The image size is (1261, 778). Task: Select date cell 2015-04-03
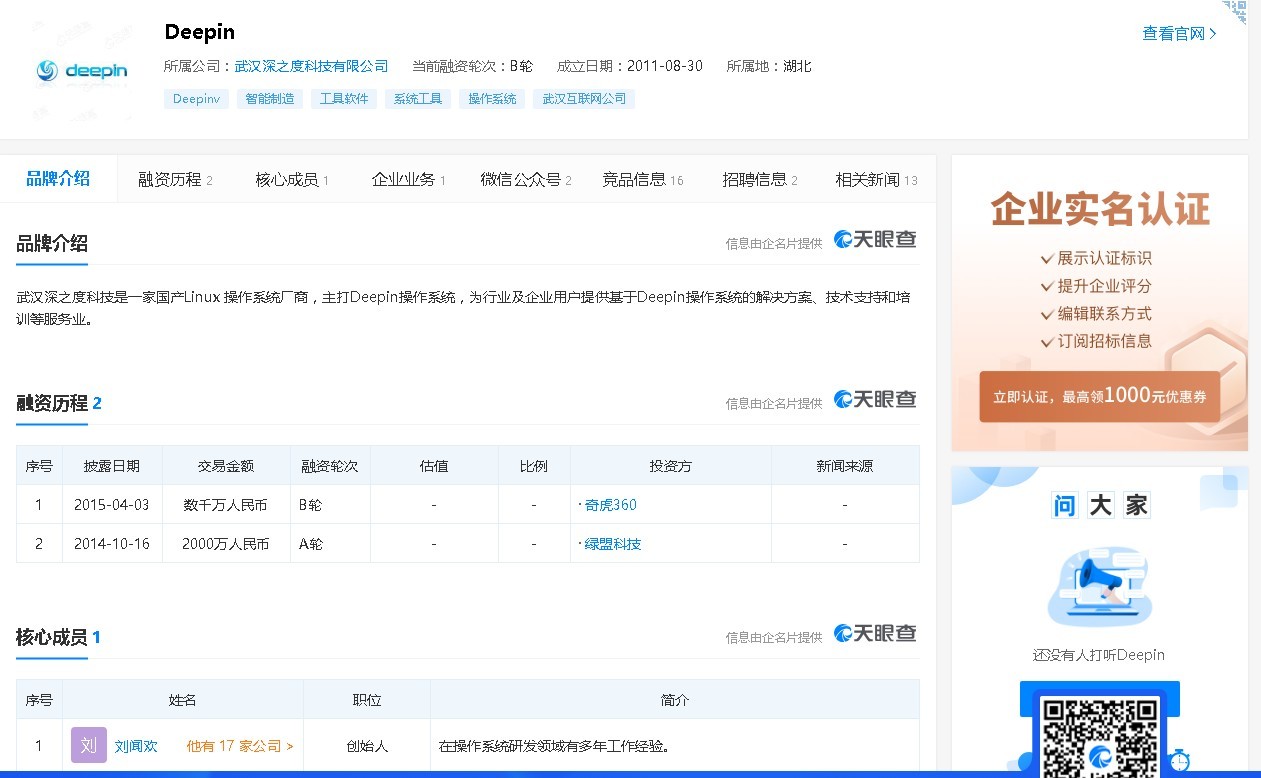pyautogui.click(x=112, y=505)
